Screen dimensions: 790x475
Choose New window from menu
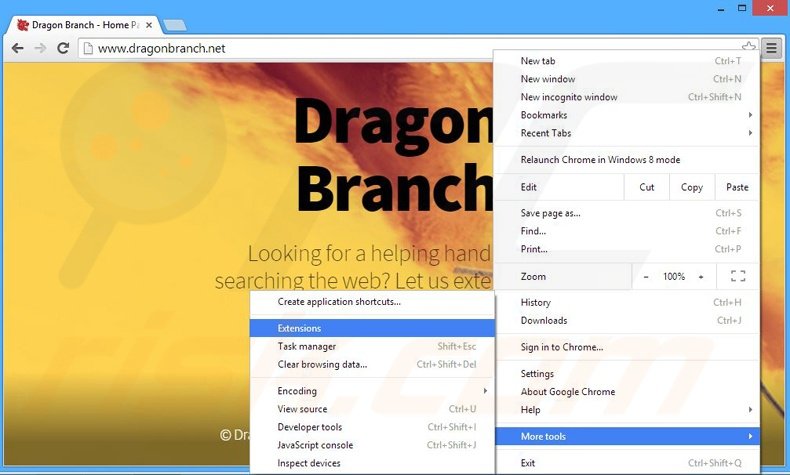[627, 79]
